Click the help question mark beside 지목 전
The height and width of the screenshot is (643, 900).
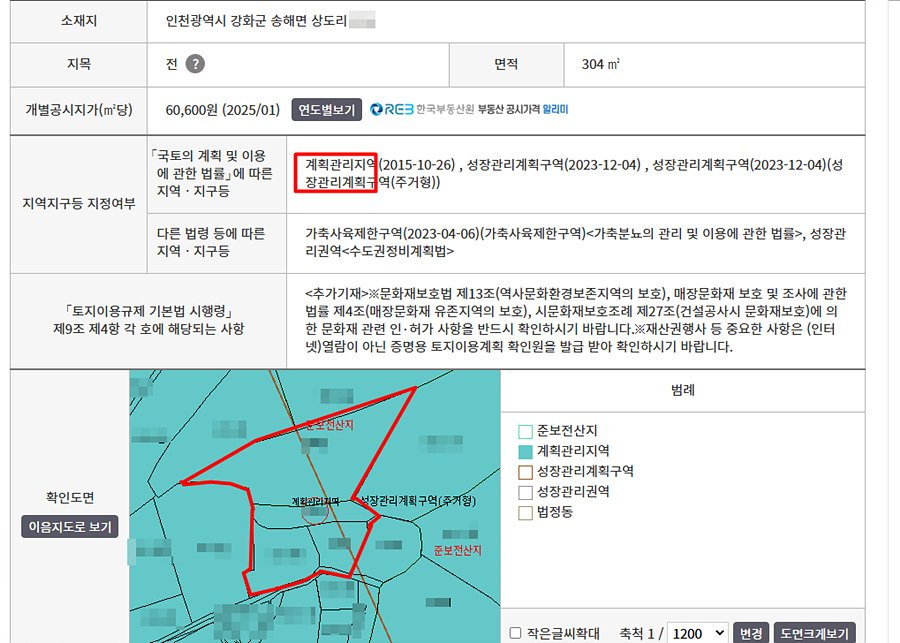tap(196, 64)
